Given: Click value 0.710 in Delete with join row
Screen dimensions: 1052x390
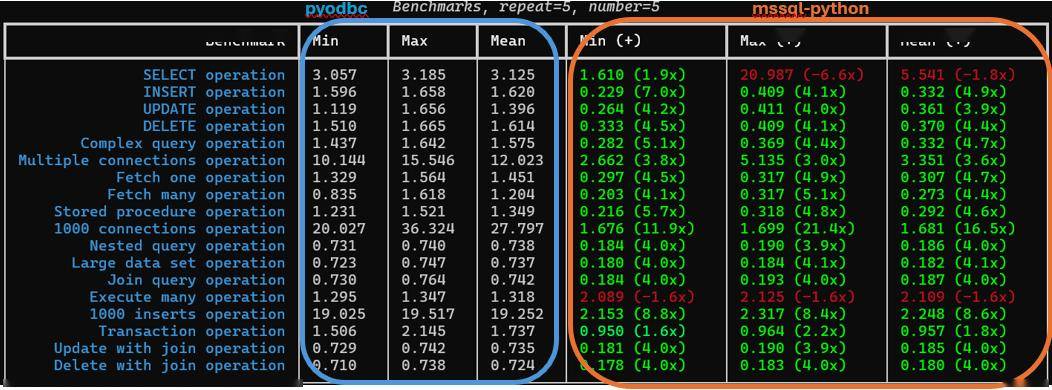Looking at the screenshot, I should coord(335,366).
